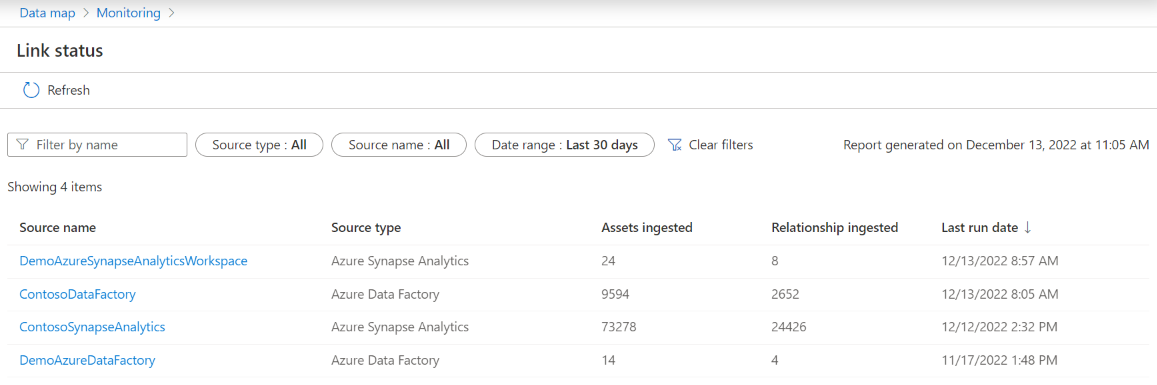Click the funnel icon in filter box
The width and height of the screenshot is (1157, 385).
click(x=22, y=145)
